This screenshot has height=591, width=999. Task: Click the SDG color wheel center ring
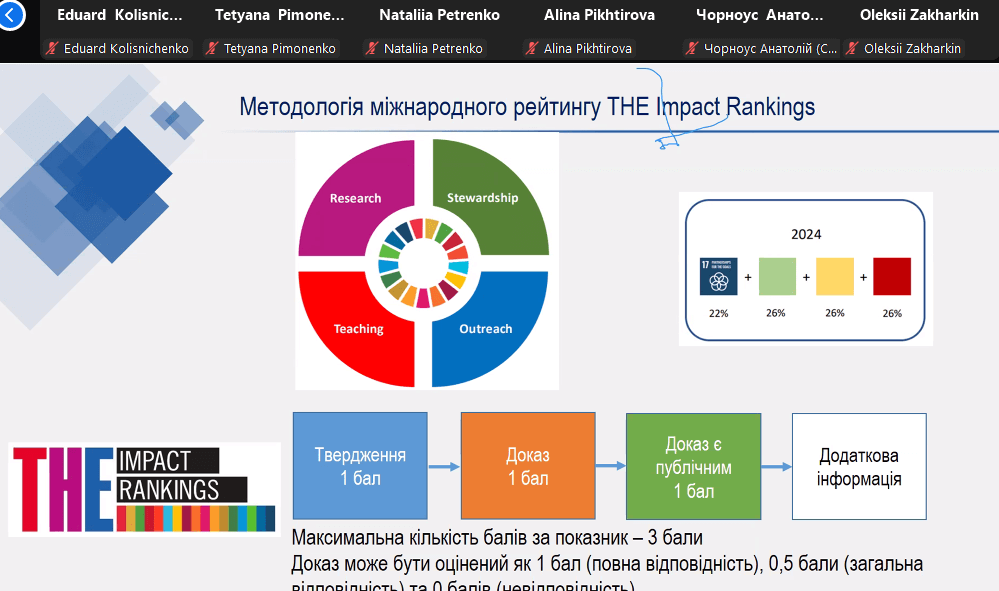(424, 263)
